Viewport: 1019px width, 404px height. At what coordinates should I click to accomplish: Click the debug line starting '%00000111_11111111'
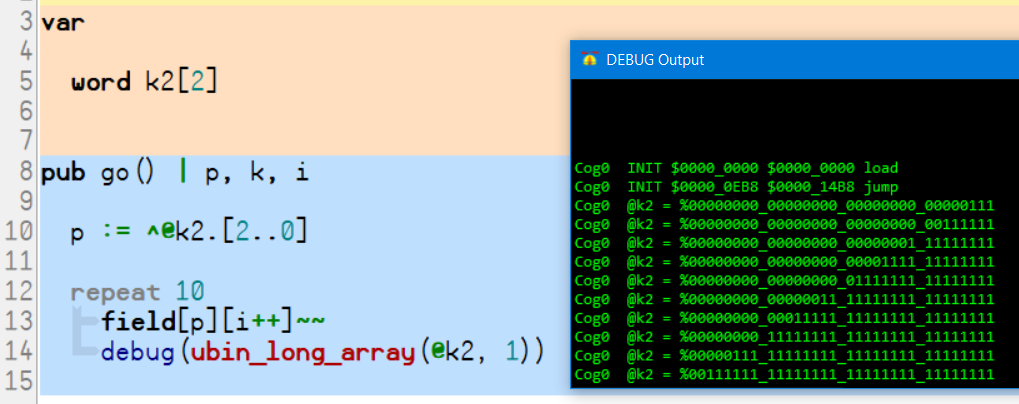[x=784, y=356]
